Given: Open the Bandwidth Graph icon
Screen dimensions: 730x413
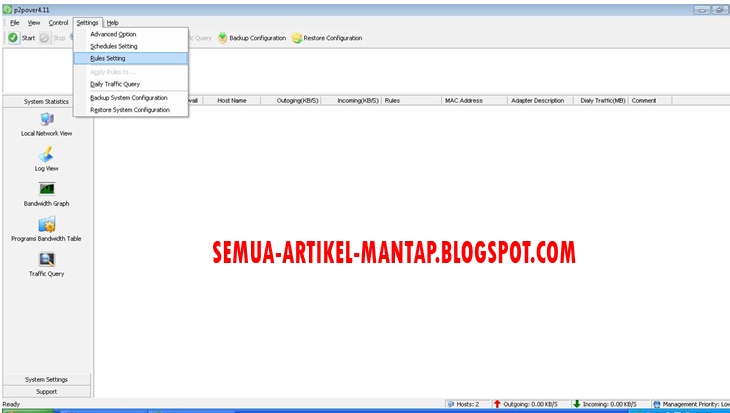Looking at the screenshot, I should (x=47, y=189).
